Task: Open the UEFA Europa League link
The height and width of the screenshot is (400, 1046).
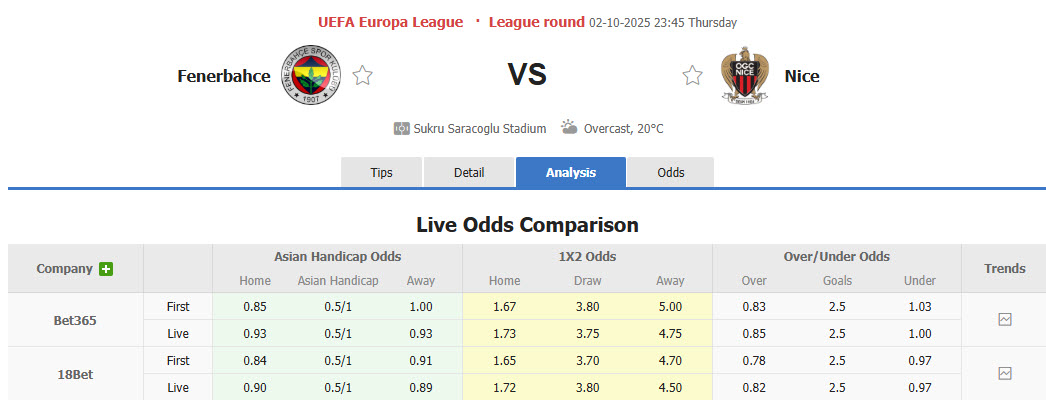Action: [x=390, y=22]
